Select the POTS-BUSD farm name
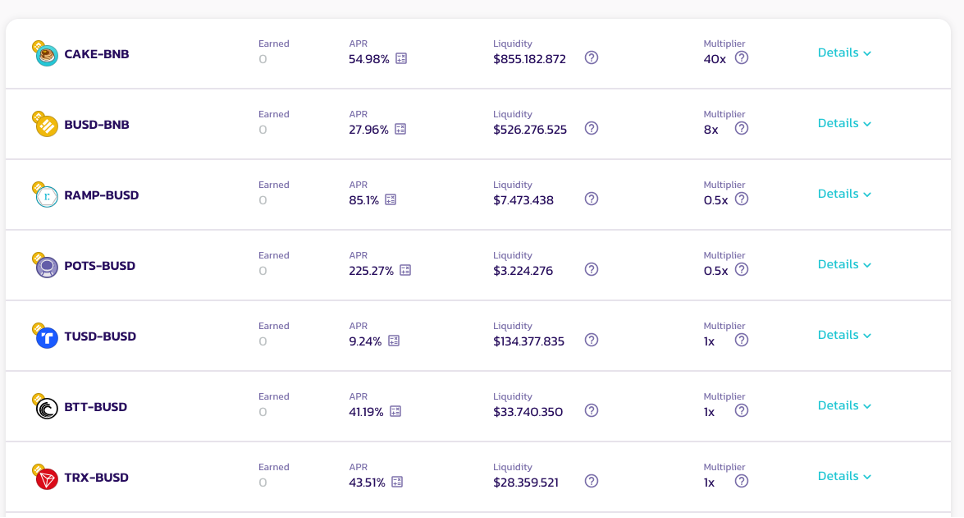This screenshot has height=518, width=964. 100,266
